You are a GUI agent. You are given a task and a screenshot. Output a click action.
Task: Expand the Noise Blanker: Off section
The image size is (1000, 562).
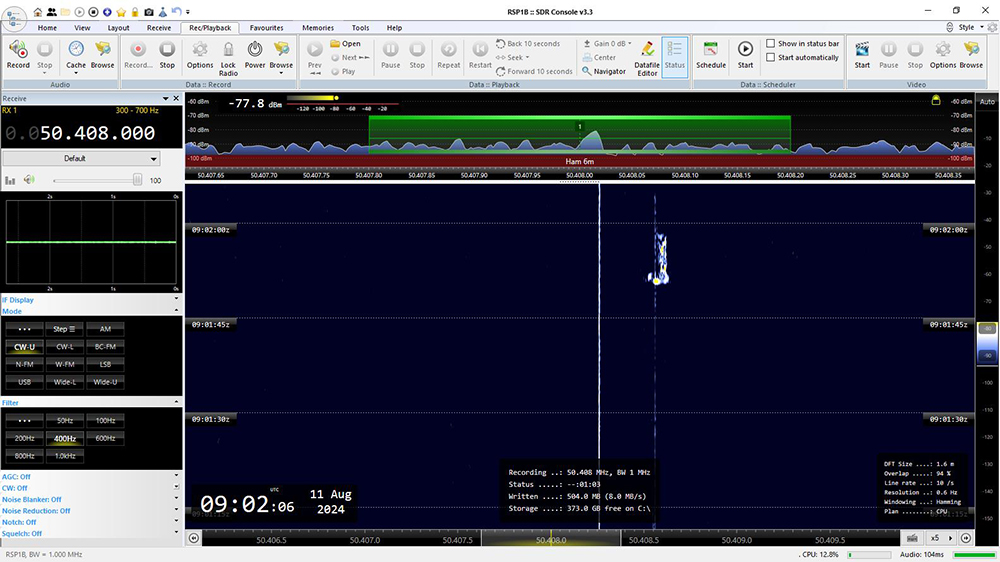[x=176, y=499]
